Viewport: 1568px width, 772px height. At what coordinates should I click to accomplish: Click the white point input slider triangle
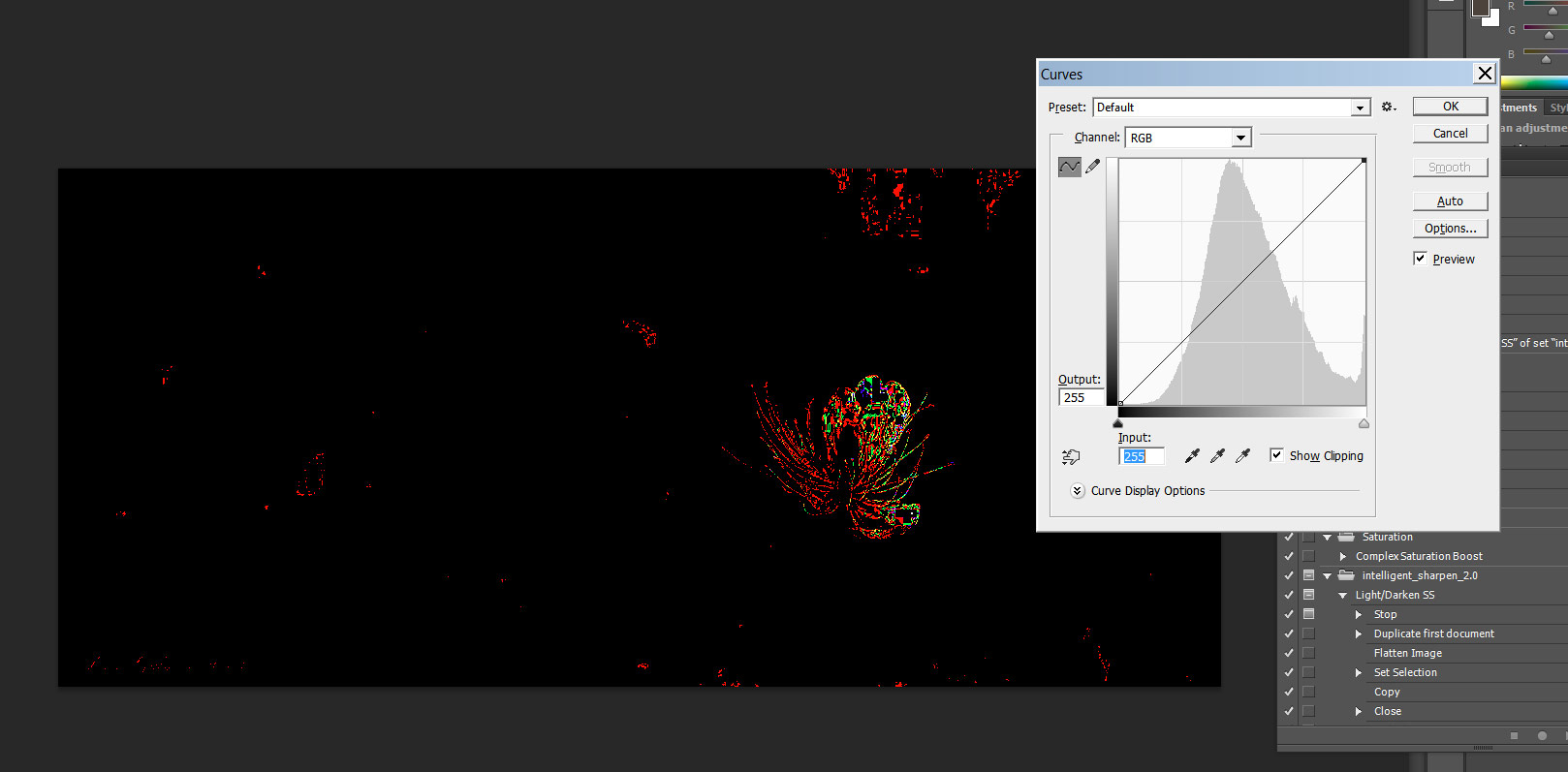click(x=1364, y=424)
